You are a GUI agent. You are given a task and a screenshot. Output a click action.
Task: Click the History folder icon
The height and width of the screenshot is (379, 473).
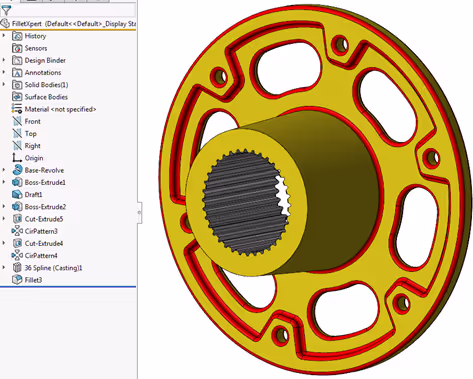[x=17, y=36]
